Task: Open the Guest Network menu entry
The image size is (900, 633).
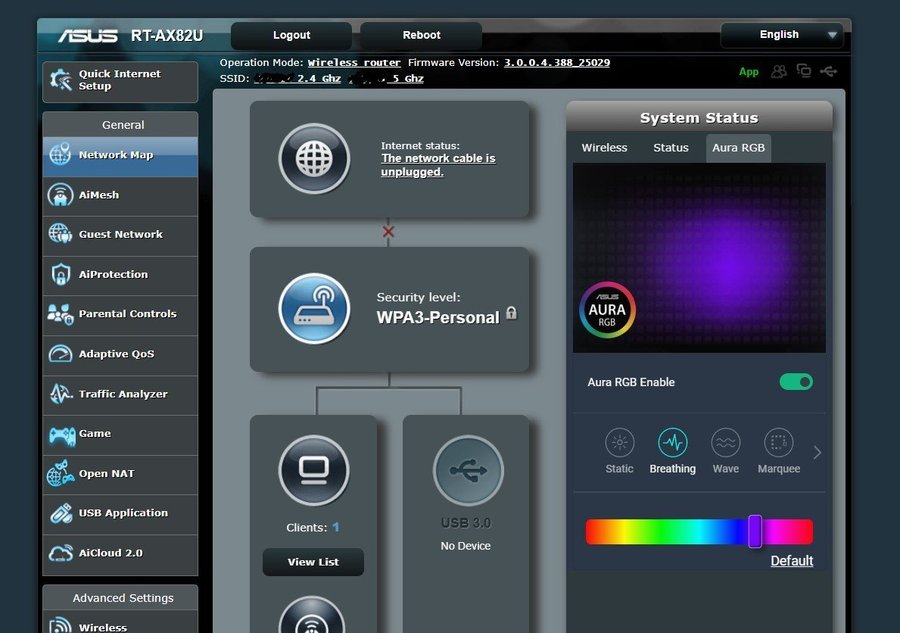Action: [120, 235]
